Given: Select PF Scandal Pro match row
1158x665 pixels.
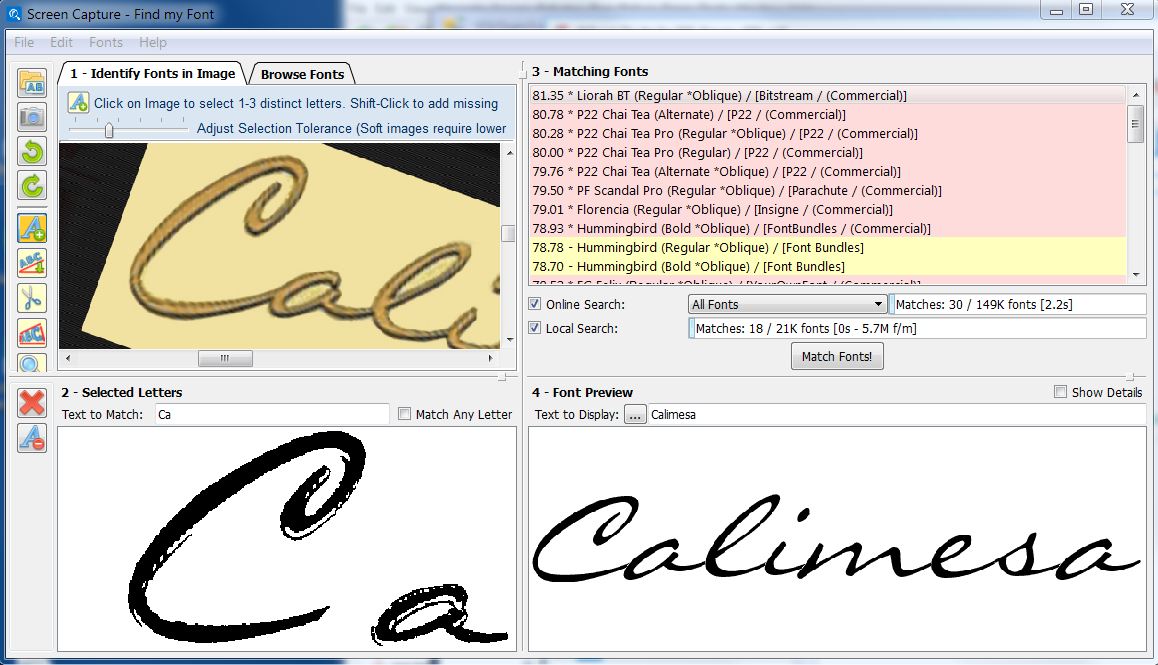Looking at the screenshot, I should pos(827,191).
